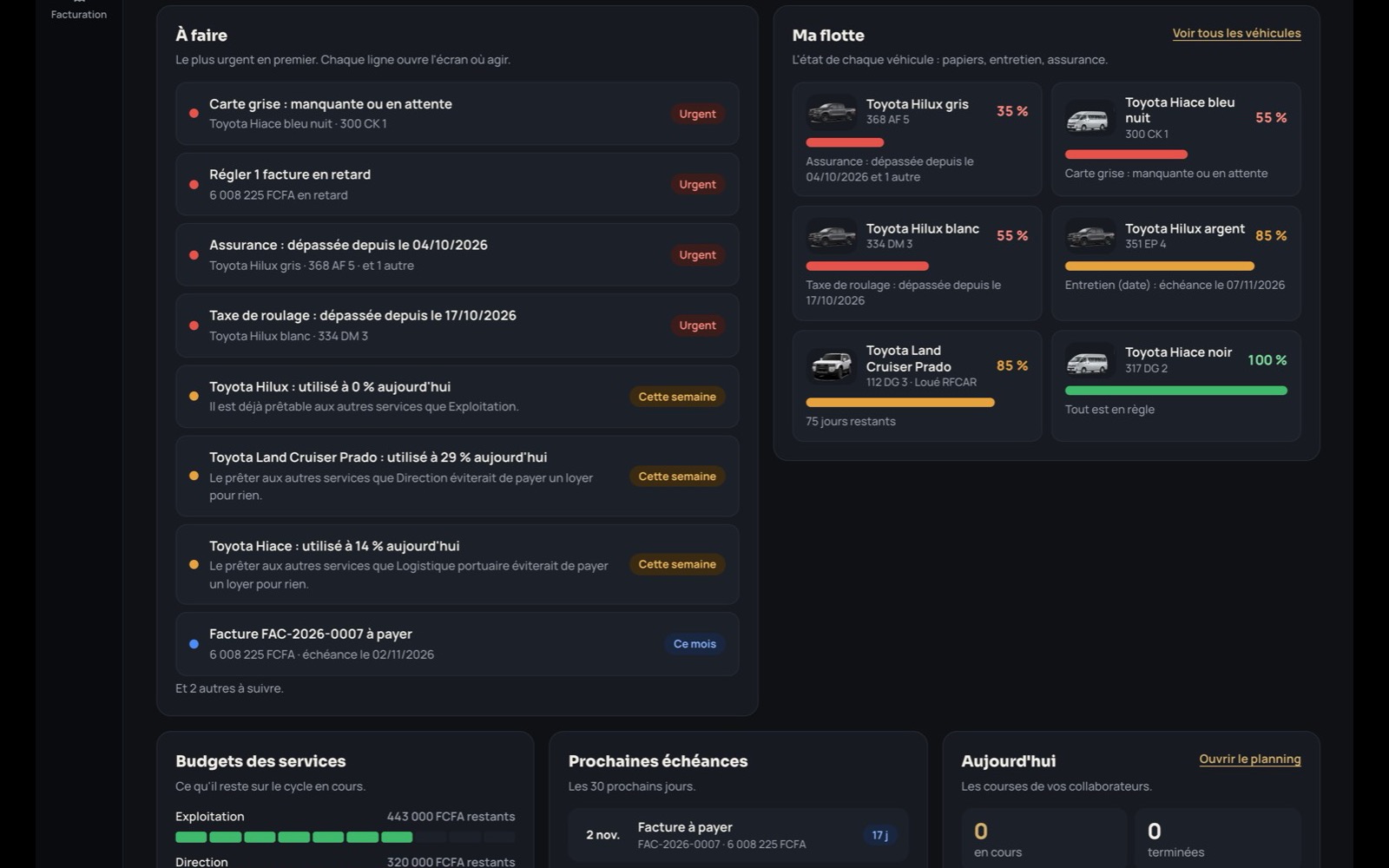Screen dimensions: 1389x868
Task: Open Facturation in the sidebar
Action: pos(78,12)
